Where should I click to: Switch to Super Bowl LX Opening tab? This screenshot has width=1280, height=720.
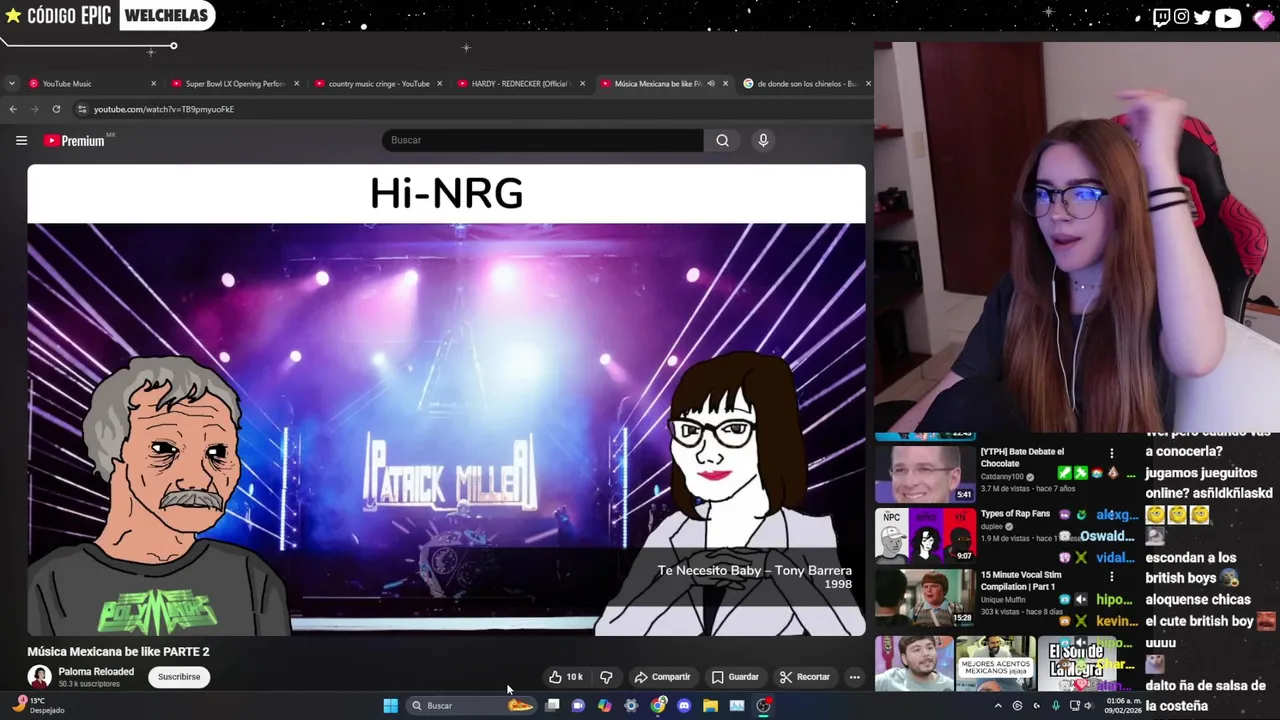pos(235,83)
